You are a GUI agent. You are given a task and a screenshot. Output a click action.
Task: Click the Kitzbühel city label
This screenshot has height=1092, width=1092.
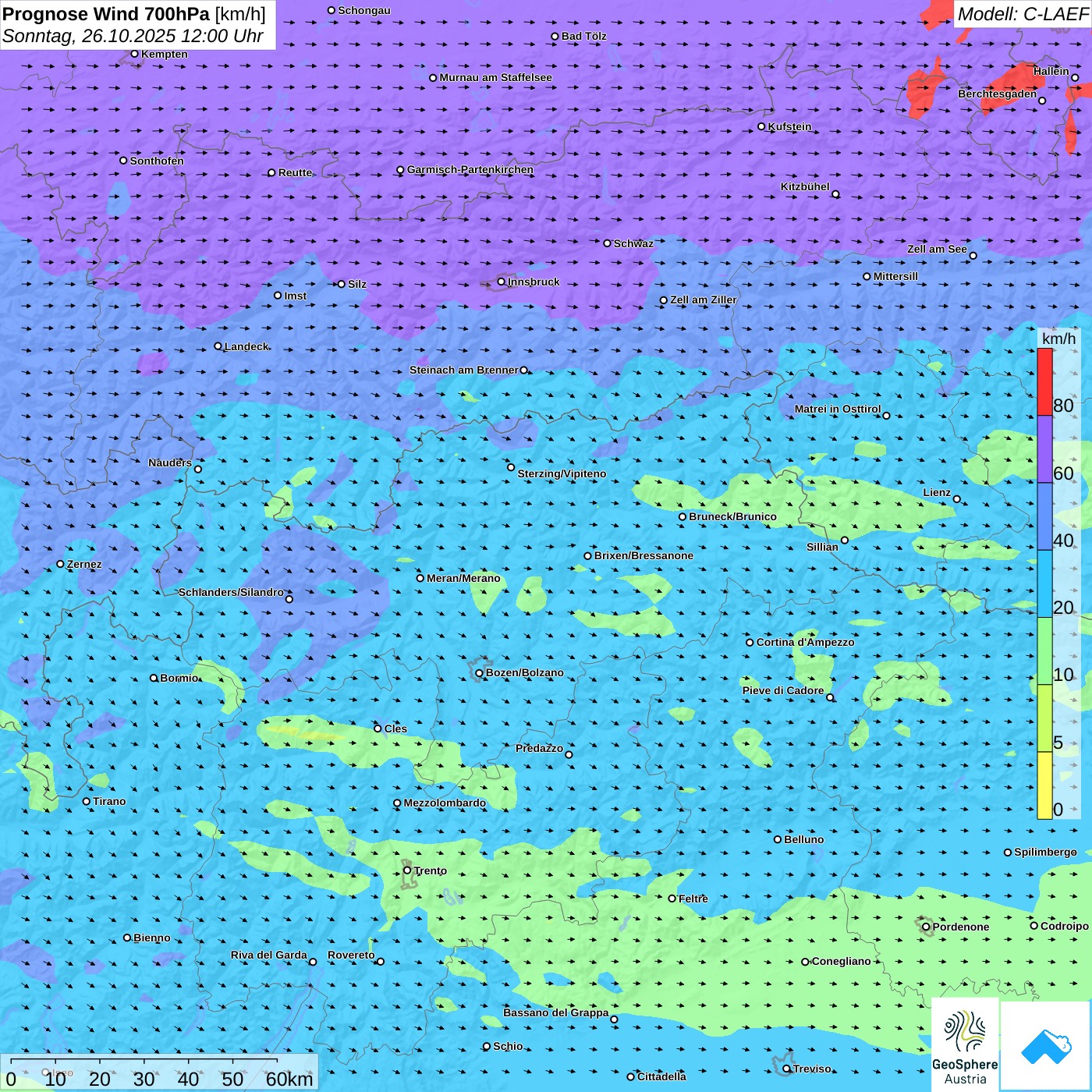[x=805, y=186]
